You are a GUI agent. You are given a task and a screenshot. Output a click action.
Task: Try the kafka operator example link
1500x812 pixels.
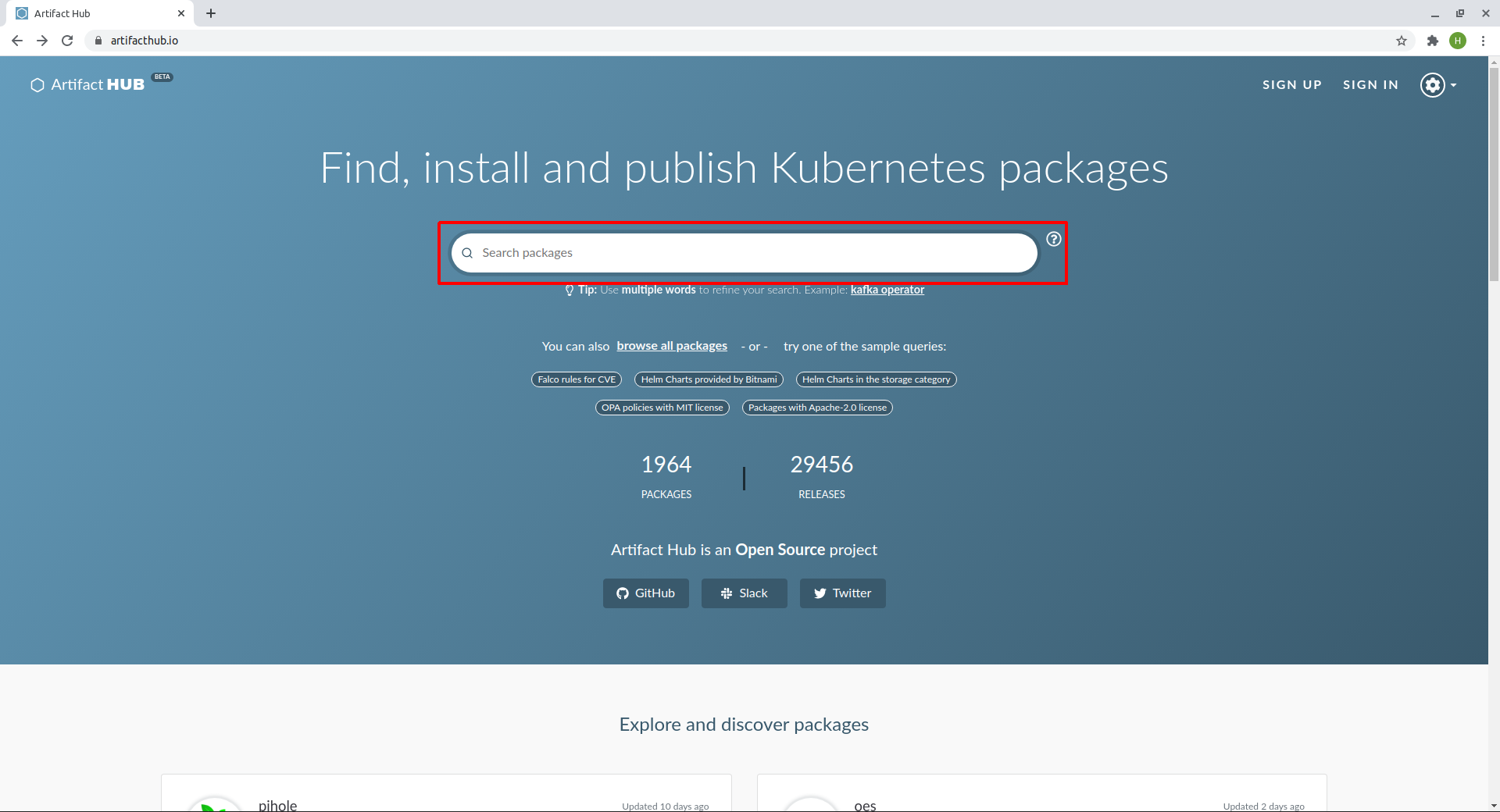tap(887, 290)
